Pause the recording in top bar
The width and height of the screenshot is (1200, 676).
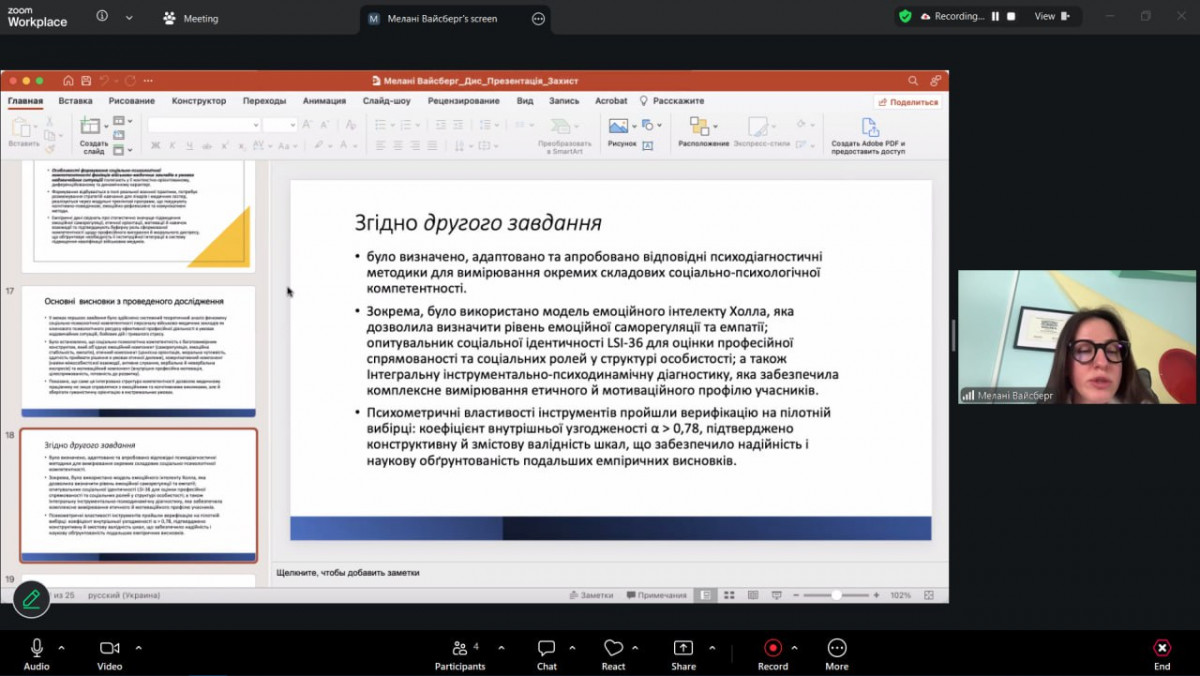pos(995,17)
